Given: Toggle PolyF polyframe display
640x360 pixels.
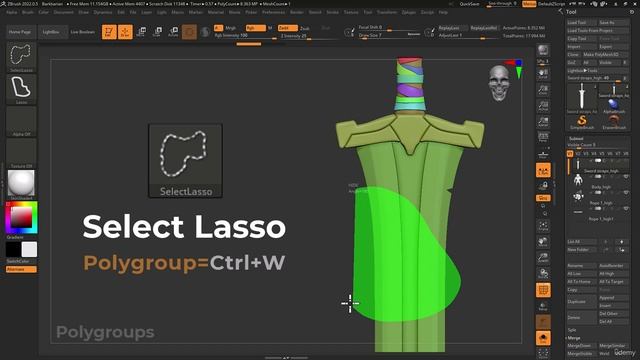Looking at the screenshot, I should click(543, 290).
